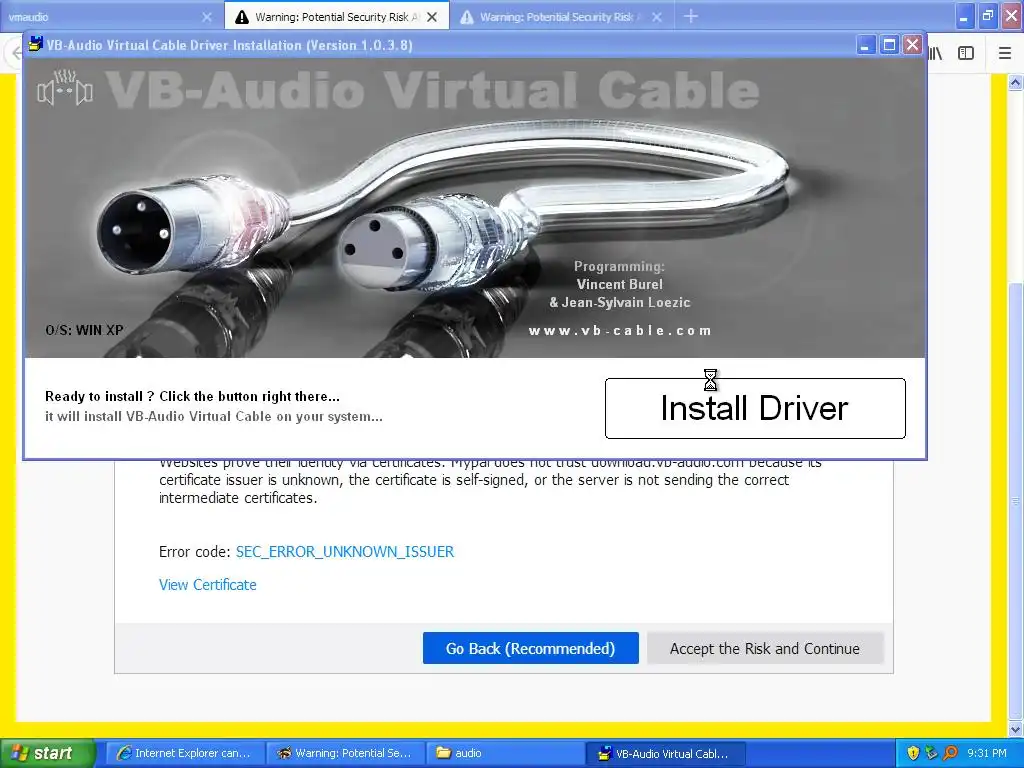
Task: Close the VB-Audio installer window
Action: [912, 44]
